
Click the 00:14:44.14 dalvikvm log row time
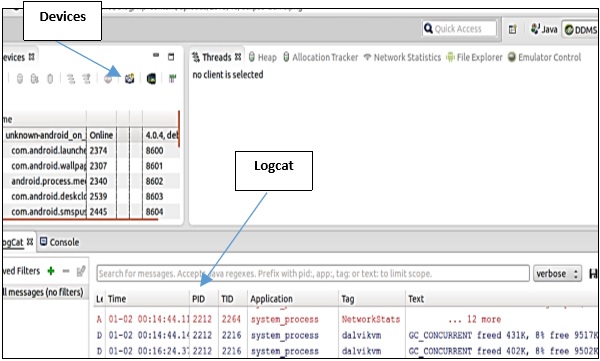[149, 335]
